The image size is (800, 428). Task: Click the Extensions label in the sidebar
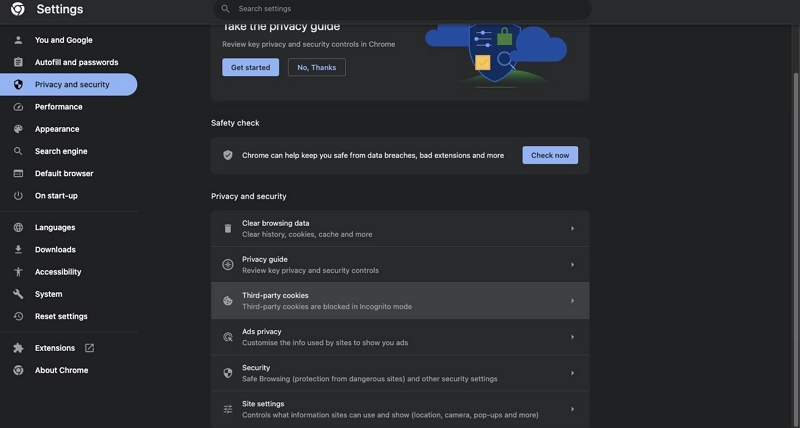[x=55, y=348]
